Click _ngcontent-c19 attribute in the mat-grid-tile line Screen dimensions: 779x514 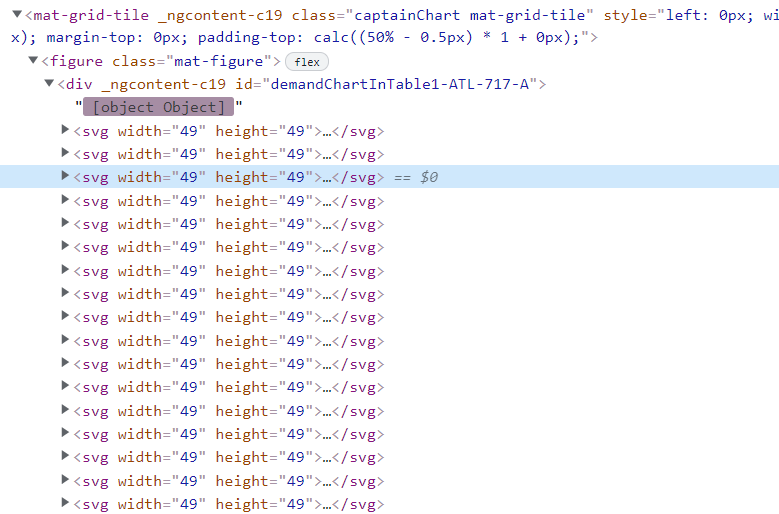(220, 15)
